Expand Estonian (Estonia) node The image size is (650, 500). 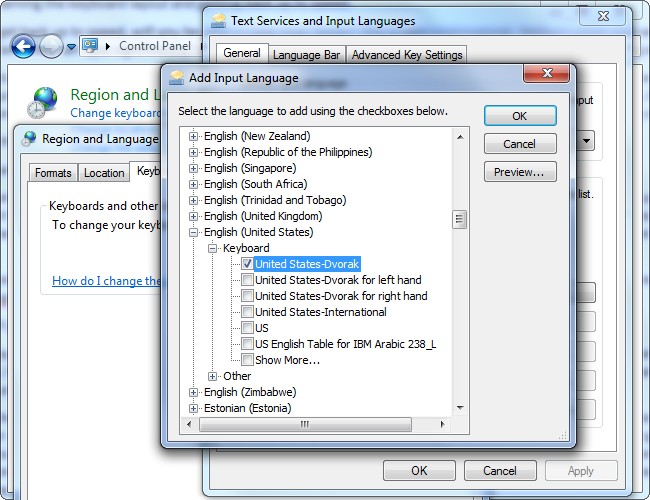(193, 408)
